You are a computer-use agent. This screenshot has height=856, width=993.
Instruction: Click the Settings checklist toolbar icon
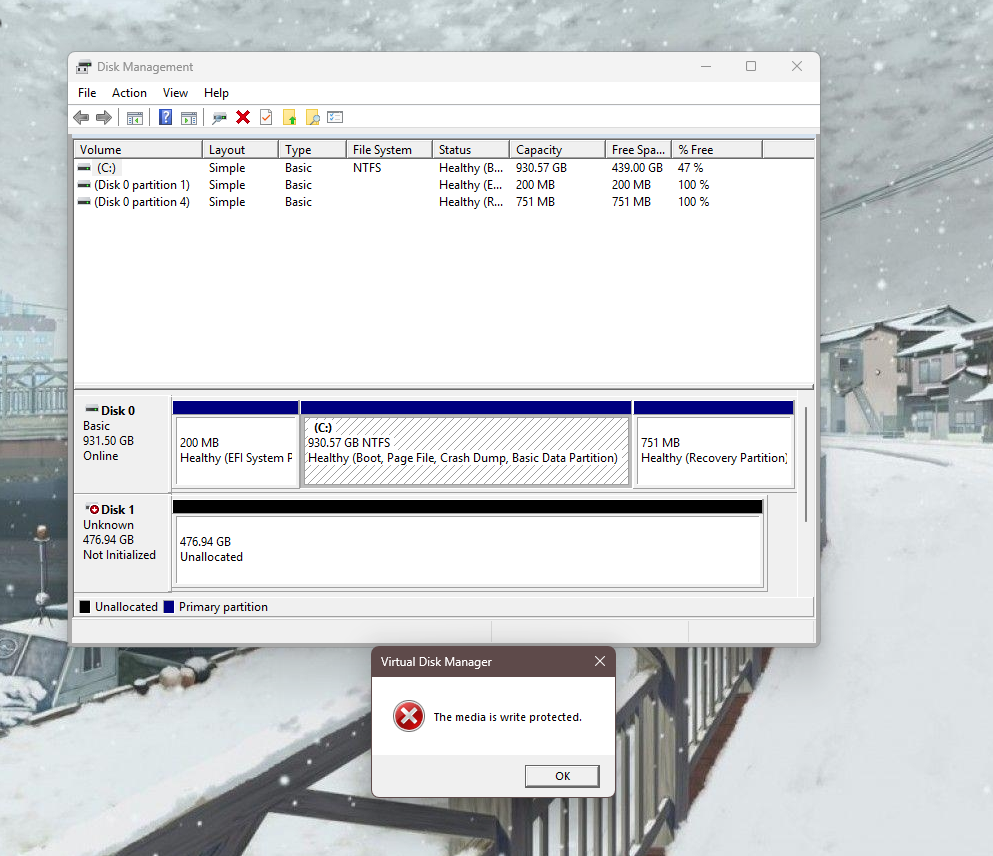point(335,118)
